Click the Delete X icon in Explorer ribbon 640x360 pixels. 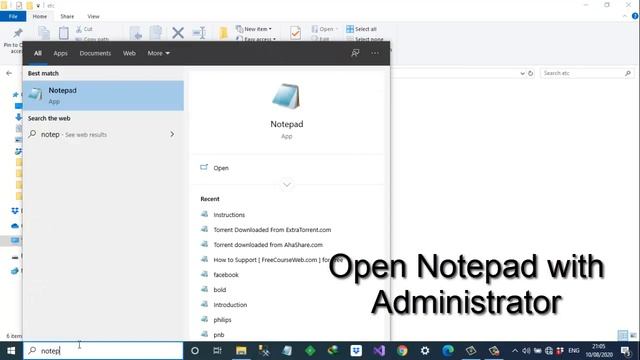pos(178,33)
